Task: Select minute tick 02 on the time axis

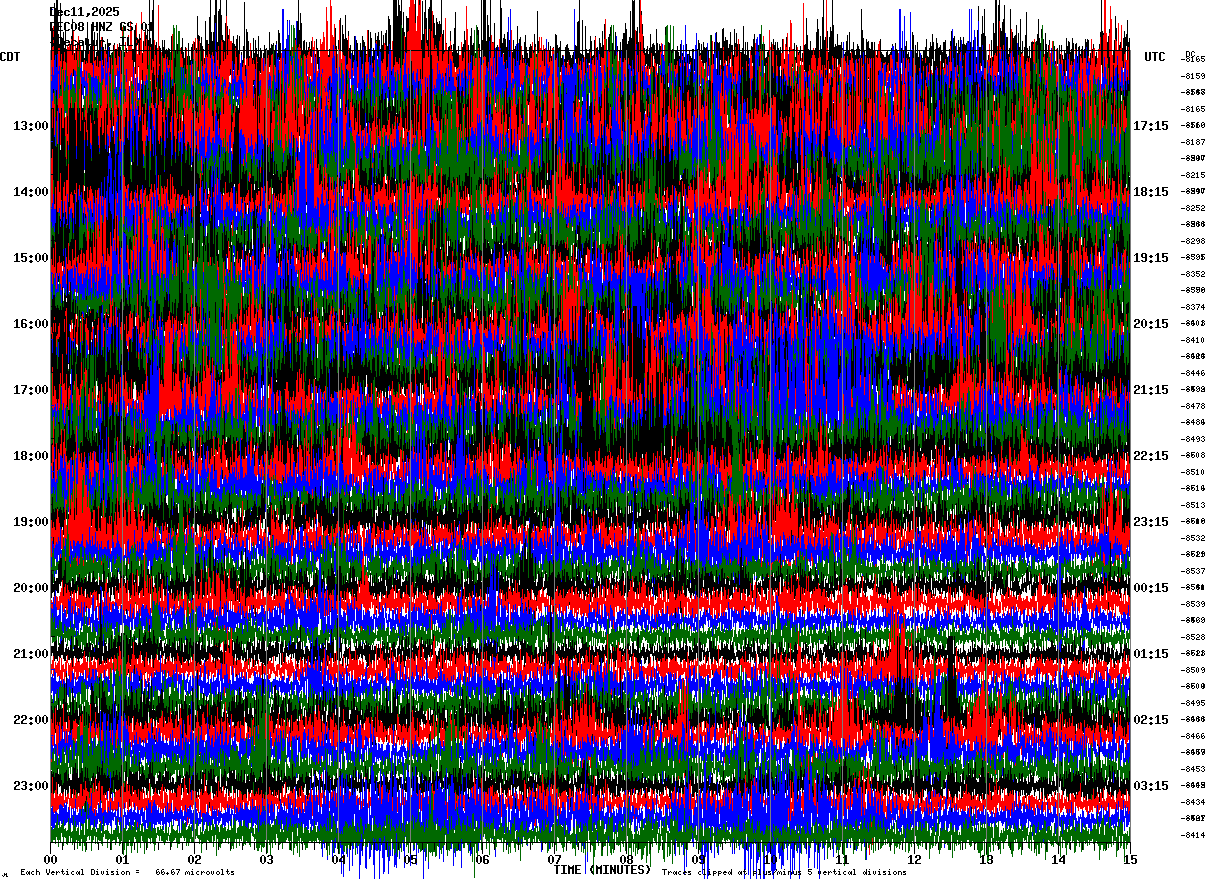Action: [195, 859]
